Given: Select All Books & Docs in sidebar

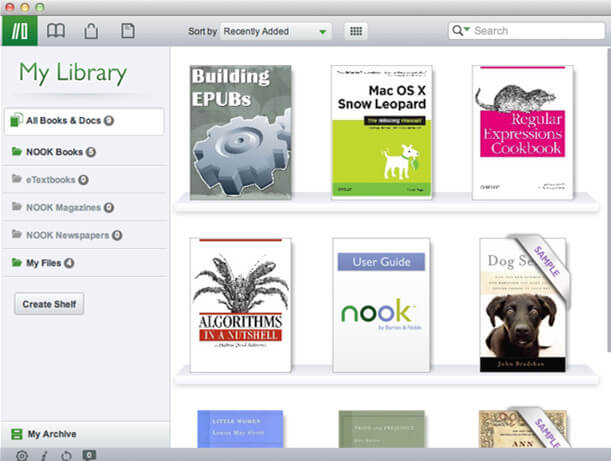Looking at the screenshot, I should click(x=84, y=121).
